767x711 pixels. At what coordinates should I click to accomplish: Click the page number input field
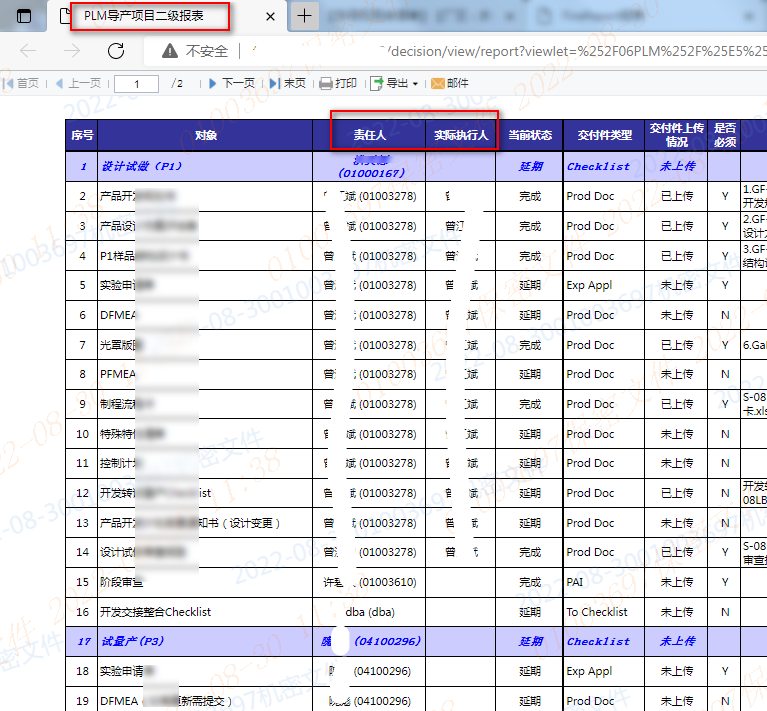137,84
